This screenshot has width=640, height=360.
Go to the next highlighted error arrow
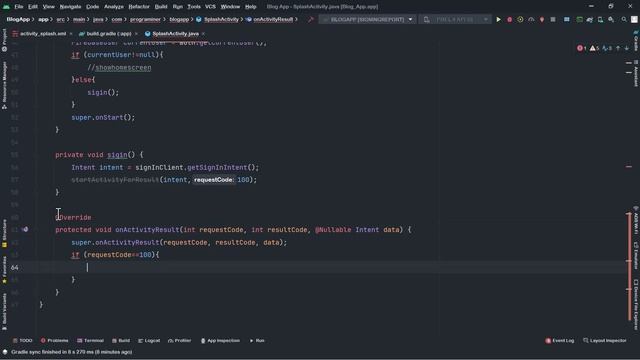(627, 48)
